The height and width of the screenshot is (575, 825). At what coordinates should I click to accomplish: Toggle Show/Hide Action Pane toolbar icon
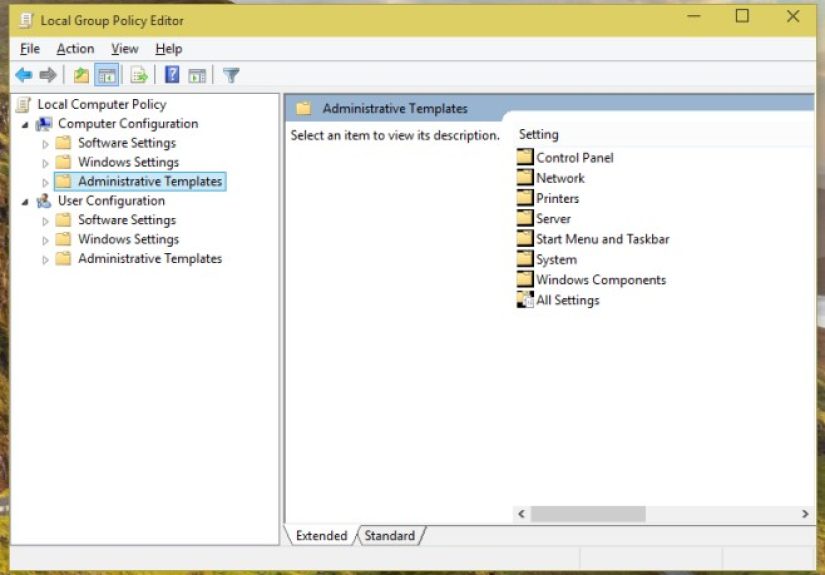click(197, 76)
